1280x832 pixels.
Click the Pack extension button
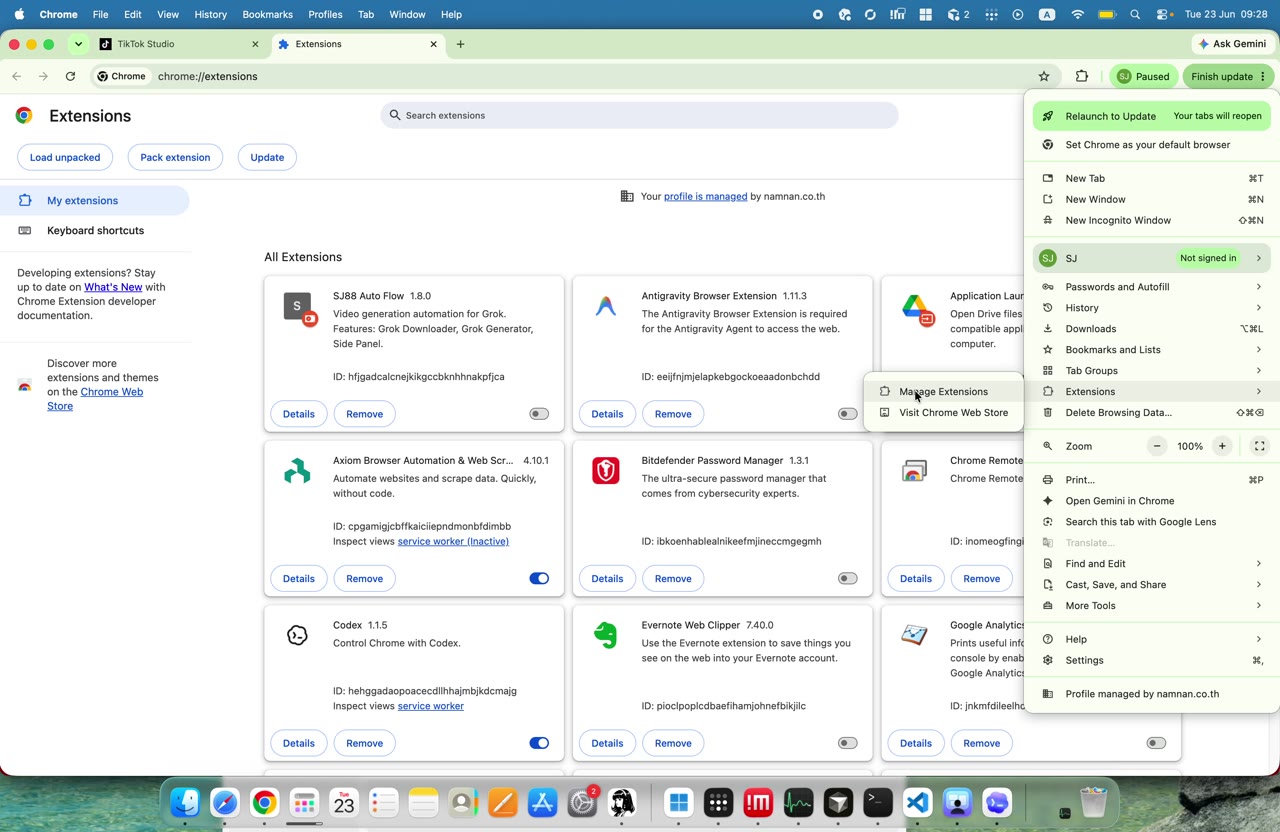(x=175, y=157)
